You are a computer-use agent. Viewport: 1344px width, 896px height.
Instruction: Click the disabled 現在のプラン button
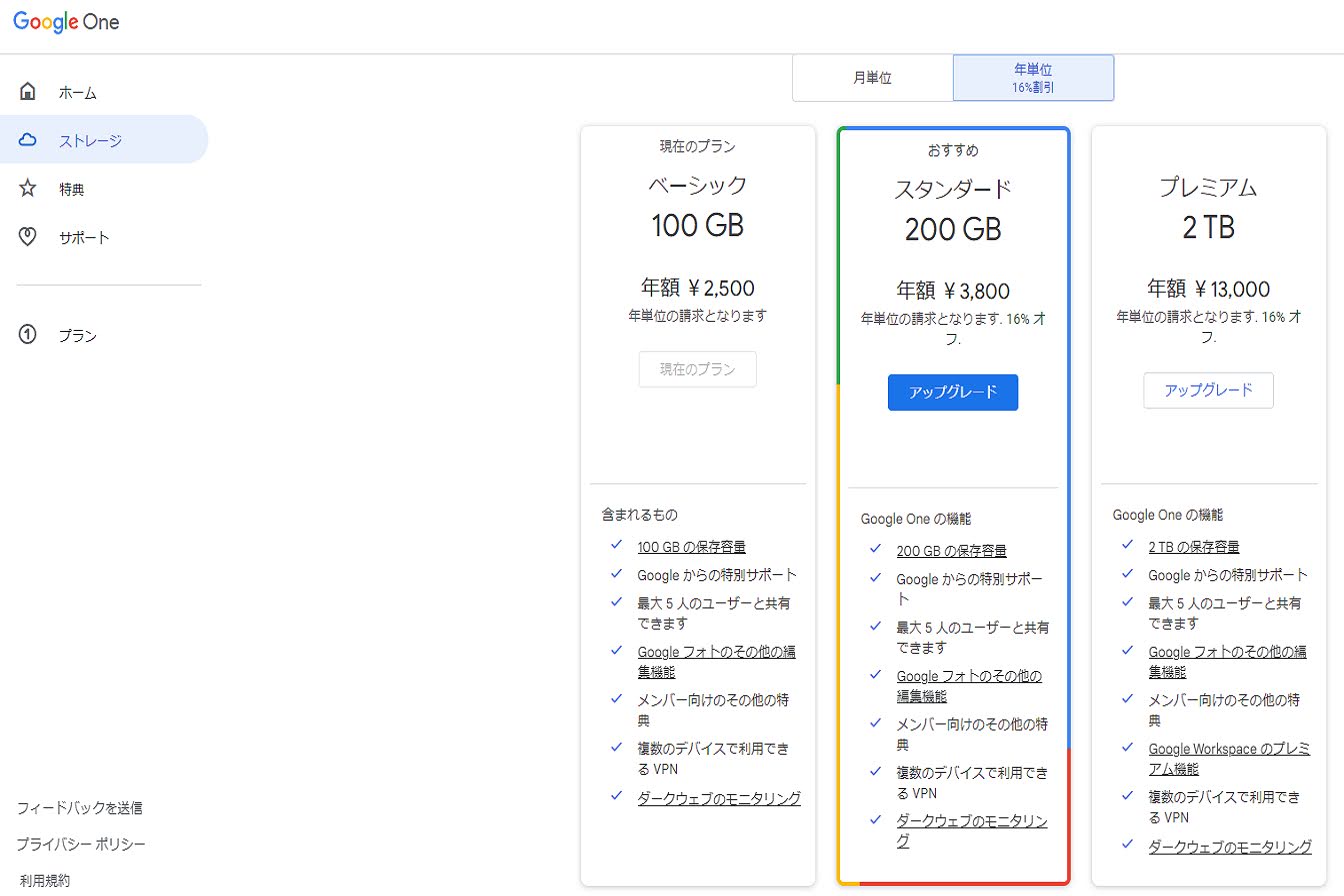click(697, 369)
